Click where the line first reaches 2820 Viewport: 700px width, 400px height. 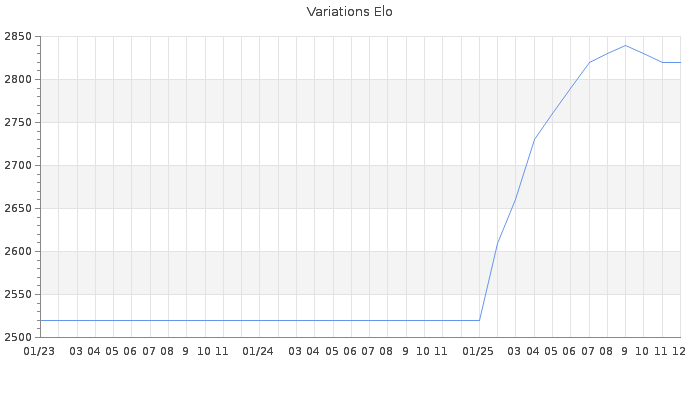coord(589,62)
